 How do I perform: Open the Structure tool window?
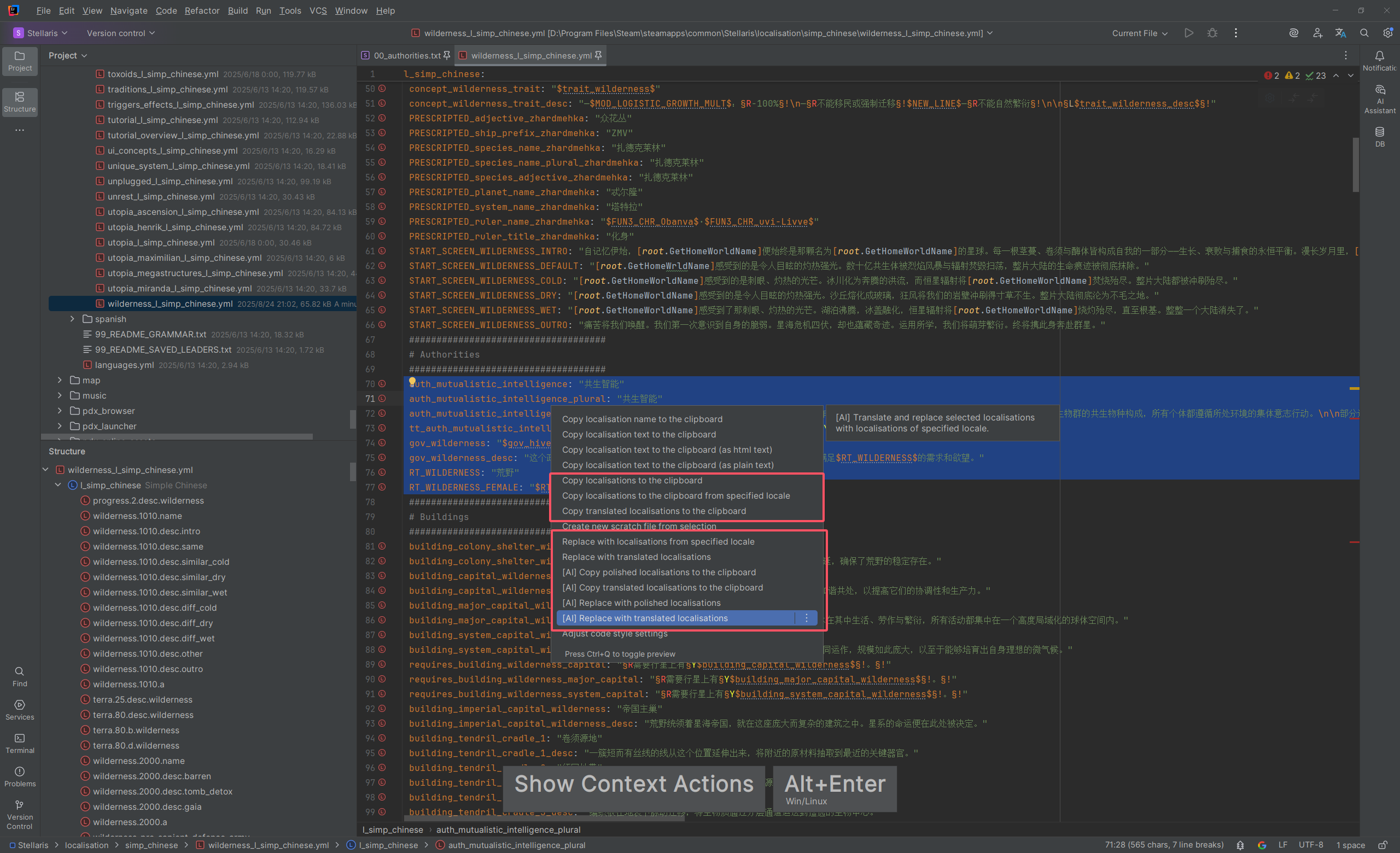click(x=20, y=102)
